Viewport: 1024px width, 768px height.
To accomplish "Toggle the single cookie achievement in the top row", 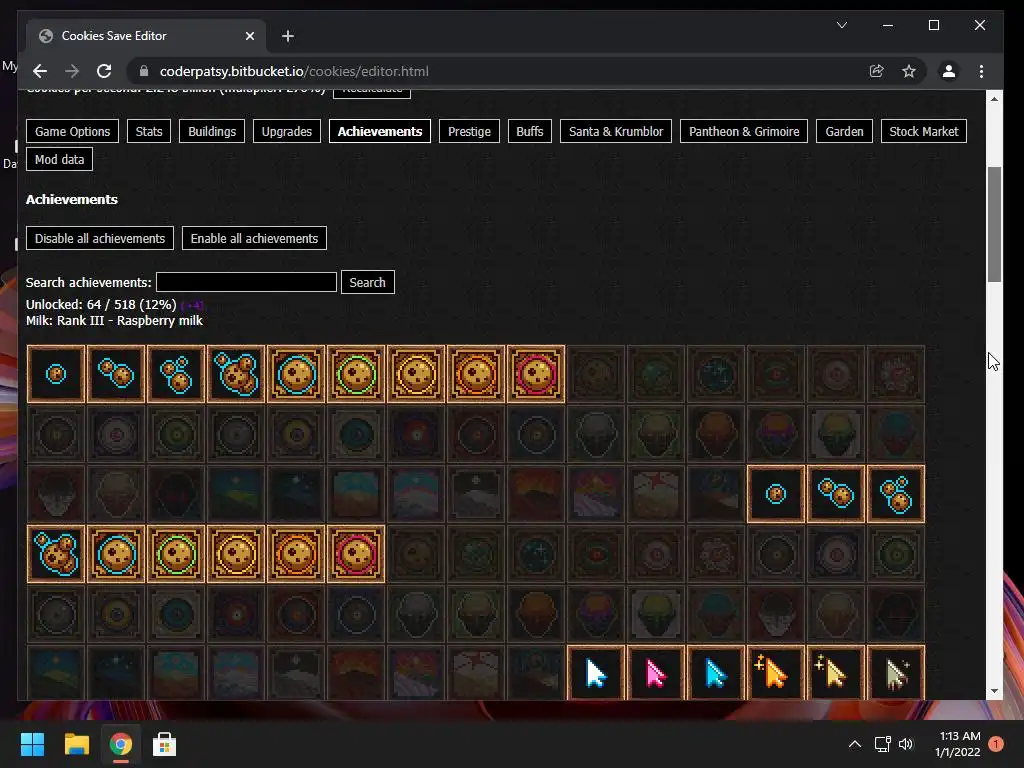I will (x=56, y=374).
